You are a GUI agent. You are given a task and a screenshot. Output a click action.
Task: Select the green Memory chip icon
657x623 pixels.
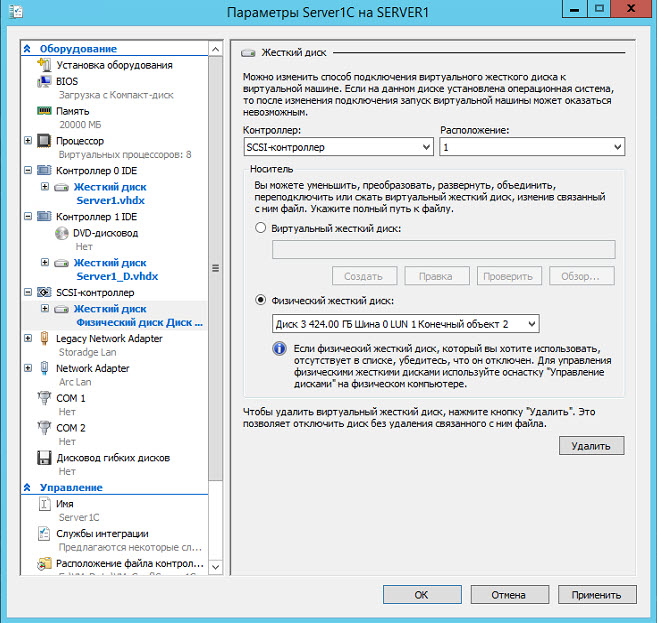(44, 111)
